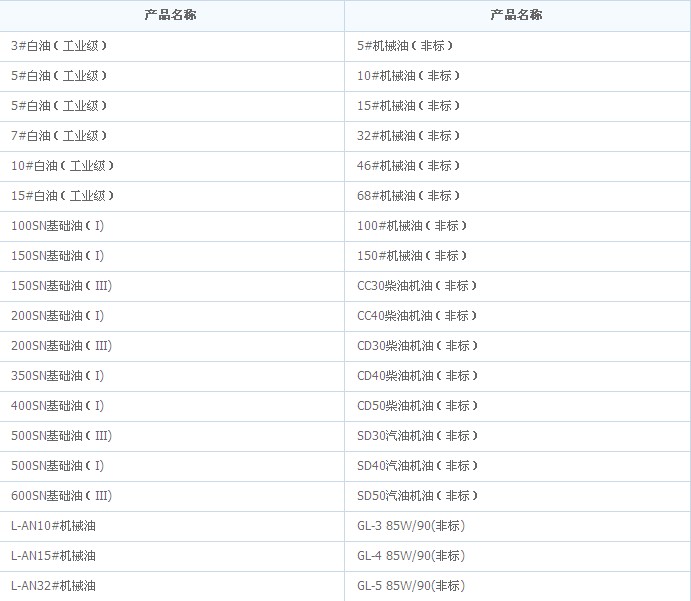This screenshot has width=691, height=601.
Task: Click the 350SN基础油（I） product
Action: 58,376
